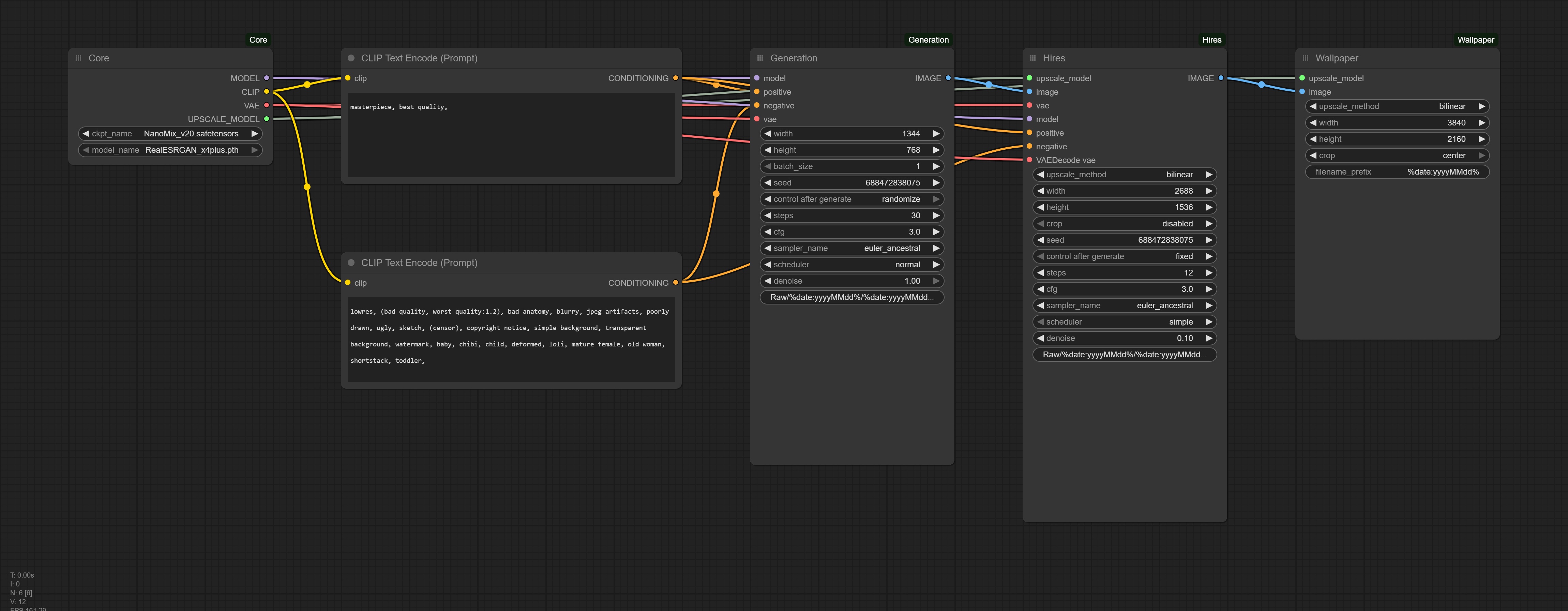Image resolution: width=1568 pixels, height=611 pixels.
Task: Click Wallpaper node's upscale_model input connector
Action: click(1301, 78)
